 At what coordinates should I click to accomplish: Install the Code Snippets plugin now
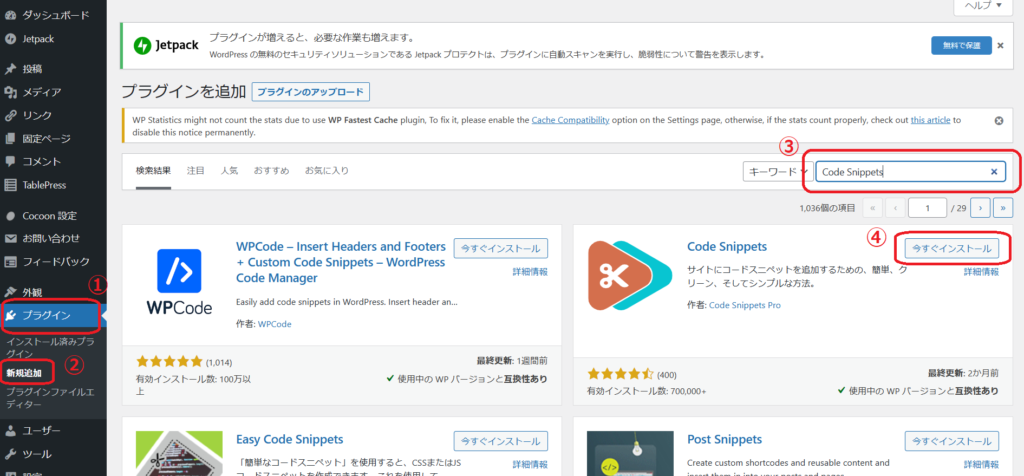pyautogui.click(x=952, y=249)
